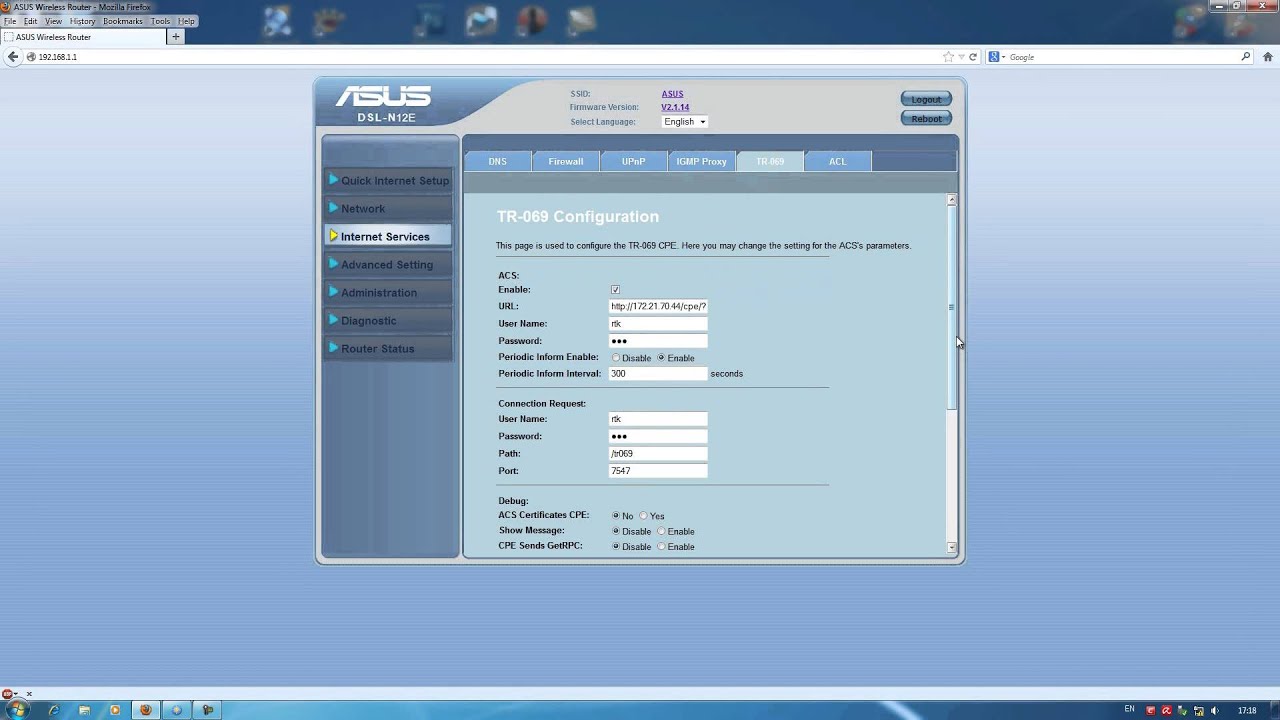The image size is (1280, 720).
Task: Open Firefox Tools menu
Action: (x=160, y=21)
